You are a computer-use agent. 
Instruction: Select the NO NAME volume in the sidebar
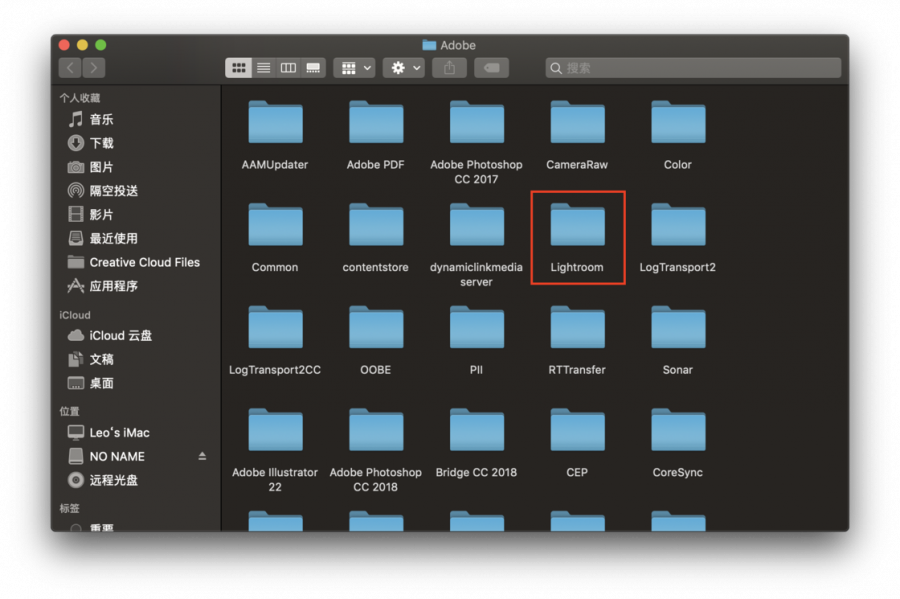(x=135, y=457)
